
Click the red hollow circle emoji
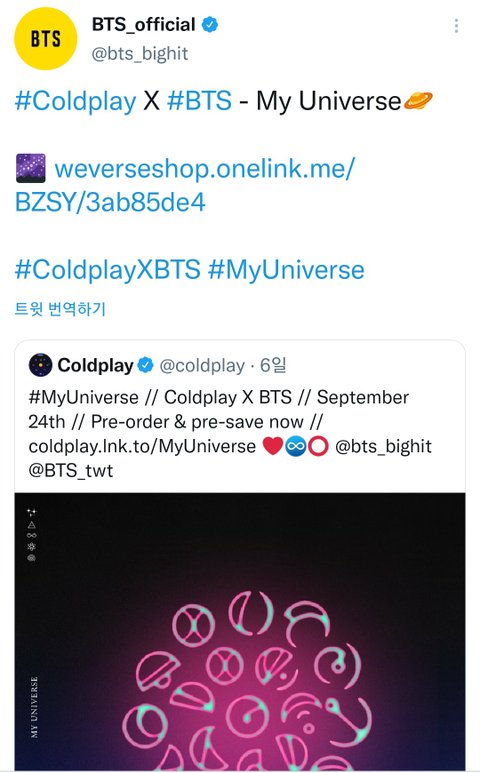(x=318, y=447)
